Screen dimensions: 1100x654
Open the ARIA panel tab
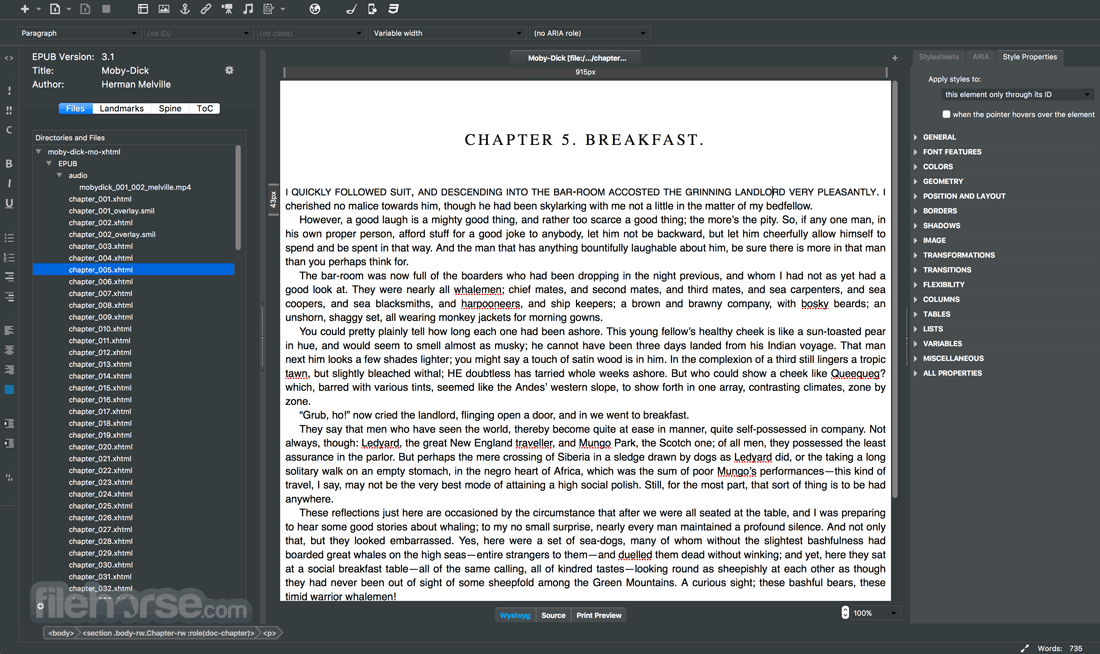(x=981, y=58)
